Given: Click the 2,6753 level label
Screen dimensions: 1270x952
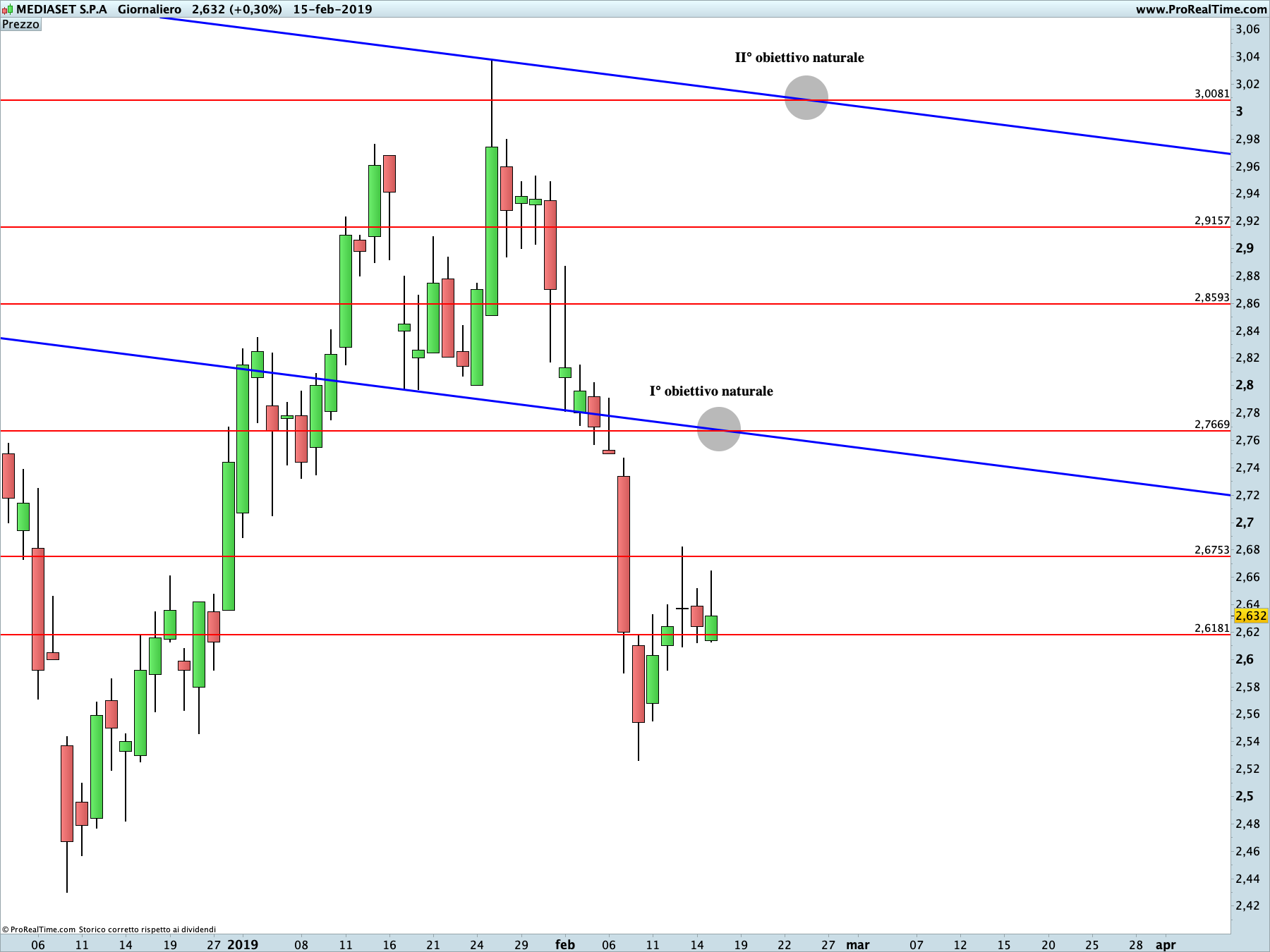Looking at the screenshot, I should coord(1212,549).
